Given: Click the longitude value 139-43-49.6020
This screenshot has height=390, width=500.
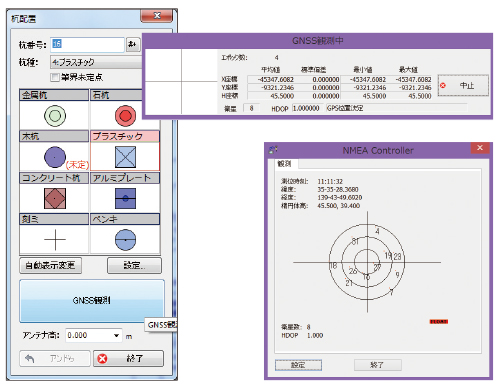Looking at the screenshot, I should pyautogui.click(x=340, y=197).
